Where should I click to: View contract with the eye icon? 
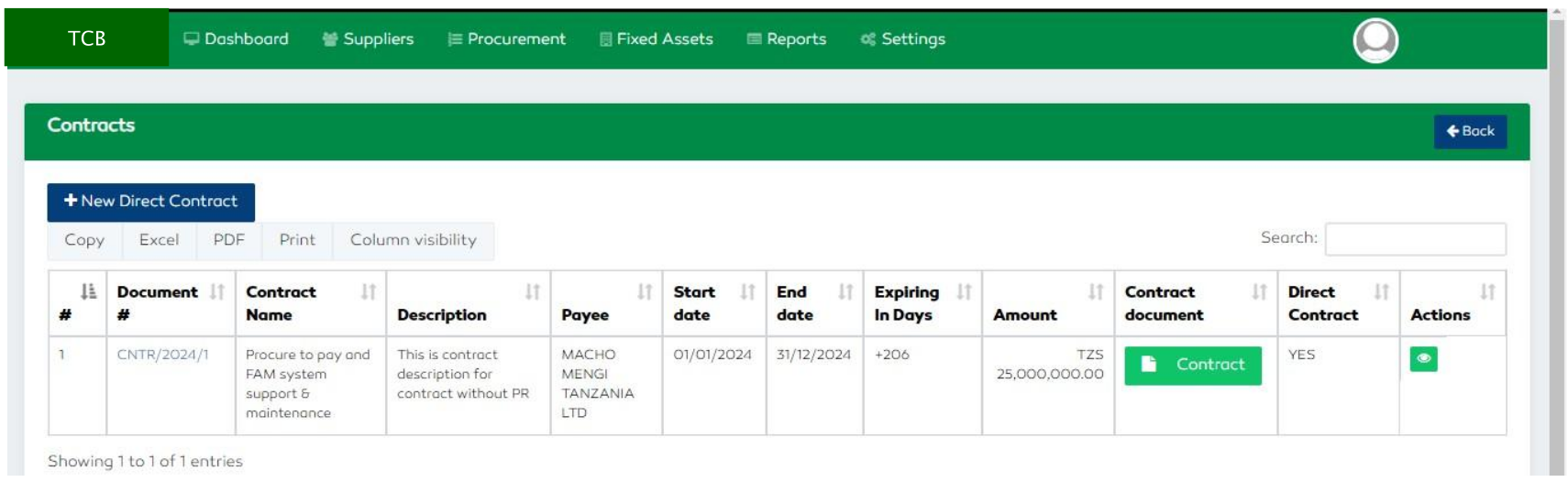pos(1423,358)
